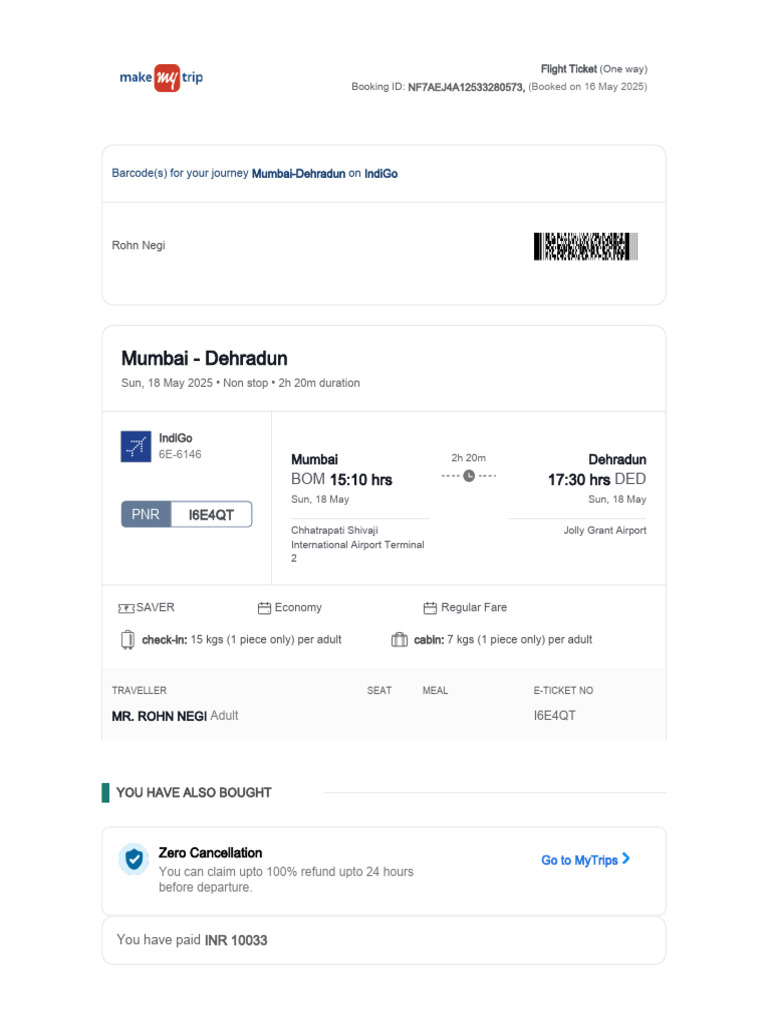Click the IndiGo link in barcode header

click(x=380, y=174)
